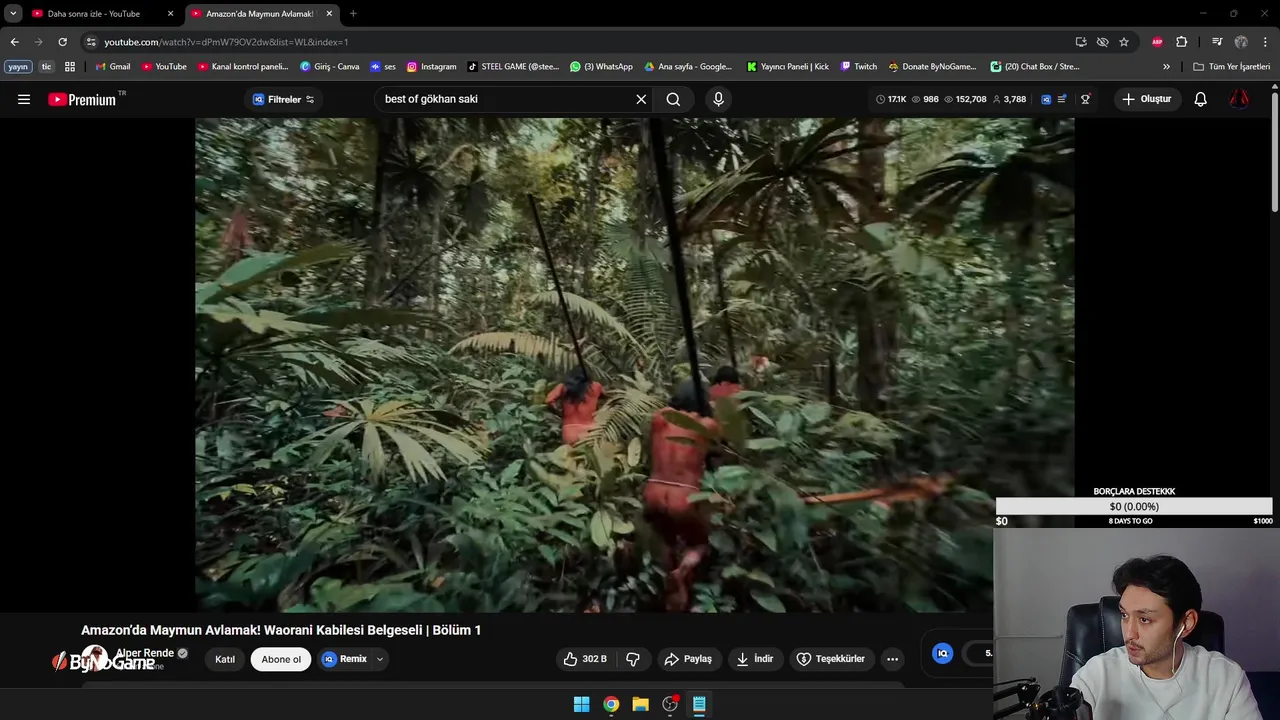Click the 152,708 vidIQ stat
Screen dimensions: 1280x720
[x=964, y=99]
